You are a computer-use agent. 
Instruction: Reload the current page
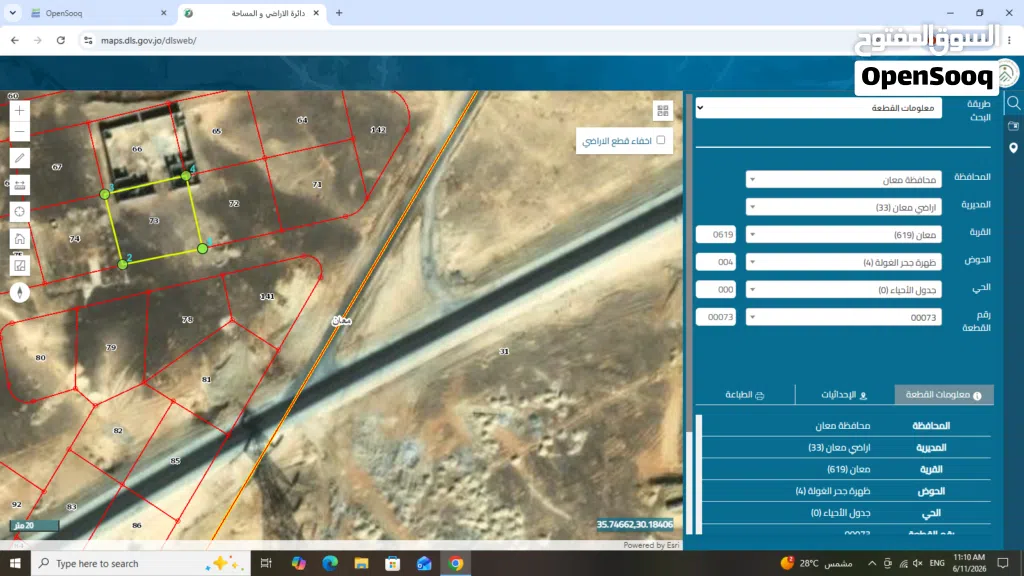(x=61, y=40)
